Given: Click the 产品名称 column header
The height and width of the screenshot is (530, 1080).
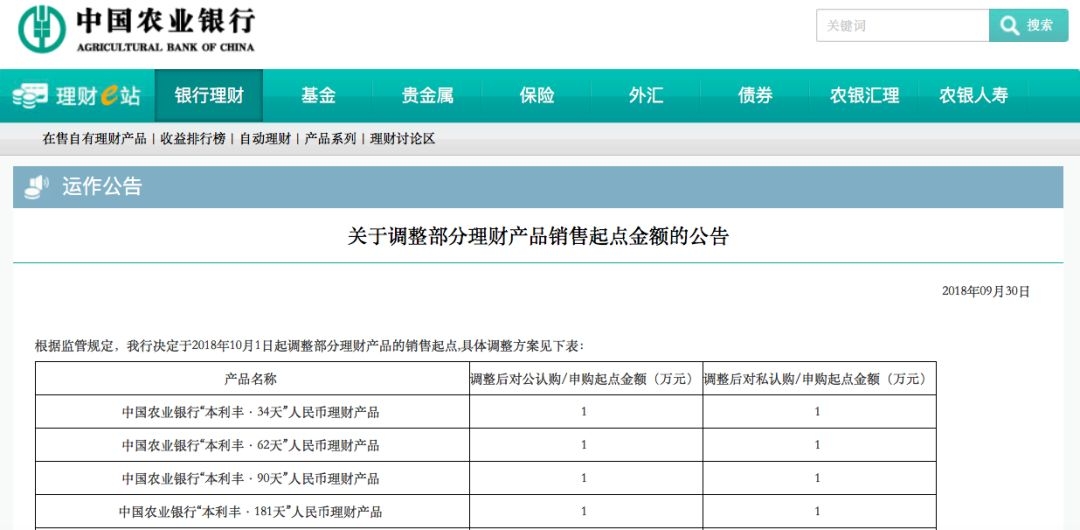Looking at the screenshot, I should pyautogui.click(x=250, y=379).
